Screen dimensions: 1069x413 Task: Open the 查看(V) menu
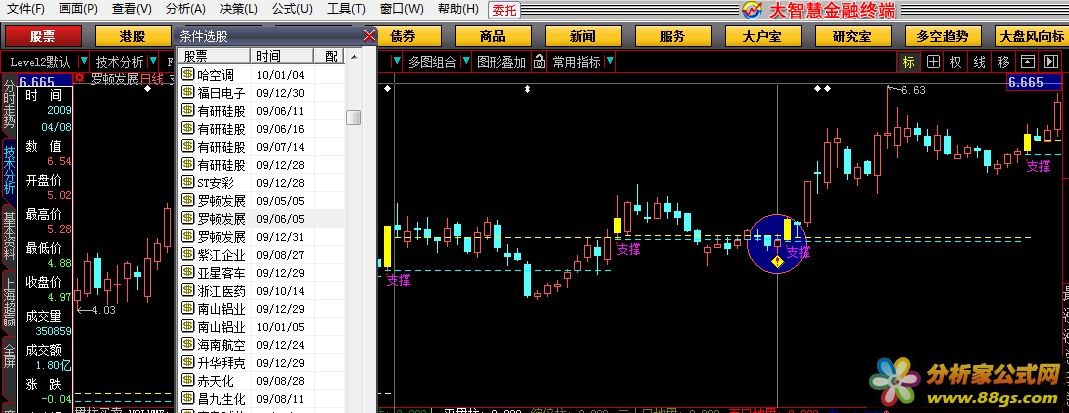click(x=132, y=10)
